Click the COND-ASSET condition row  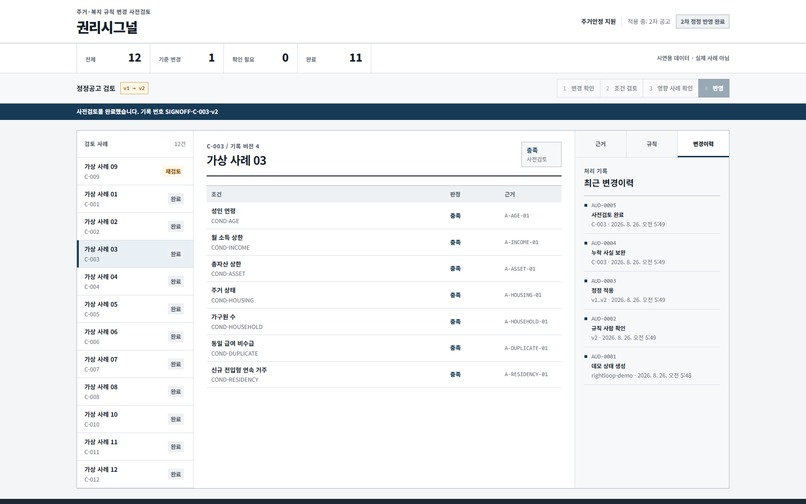click(x=384, y=269)
